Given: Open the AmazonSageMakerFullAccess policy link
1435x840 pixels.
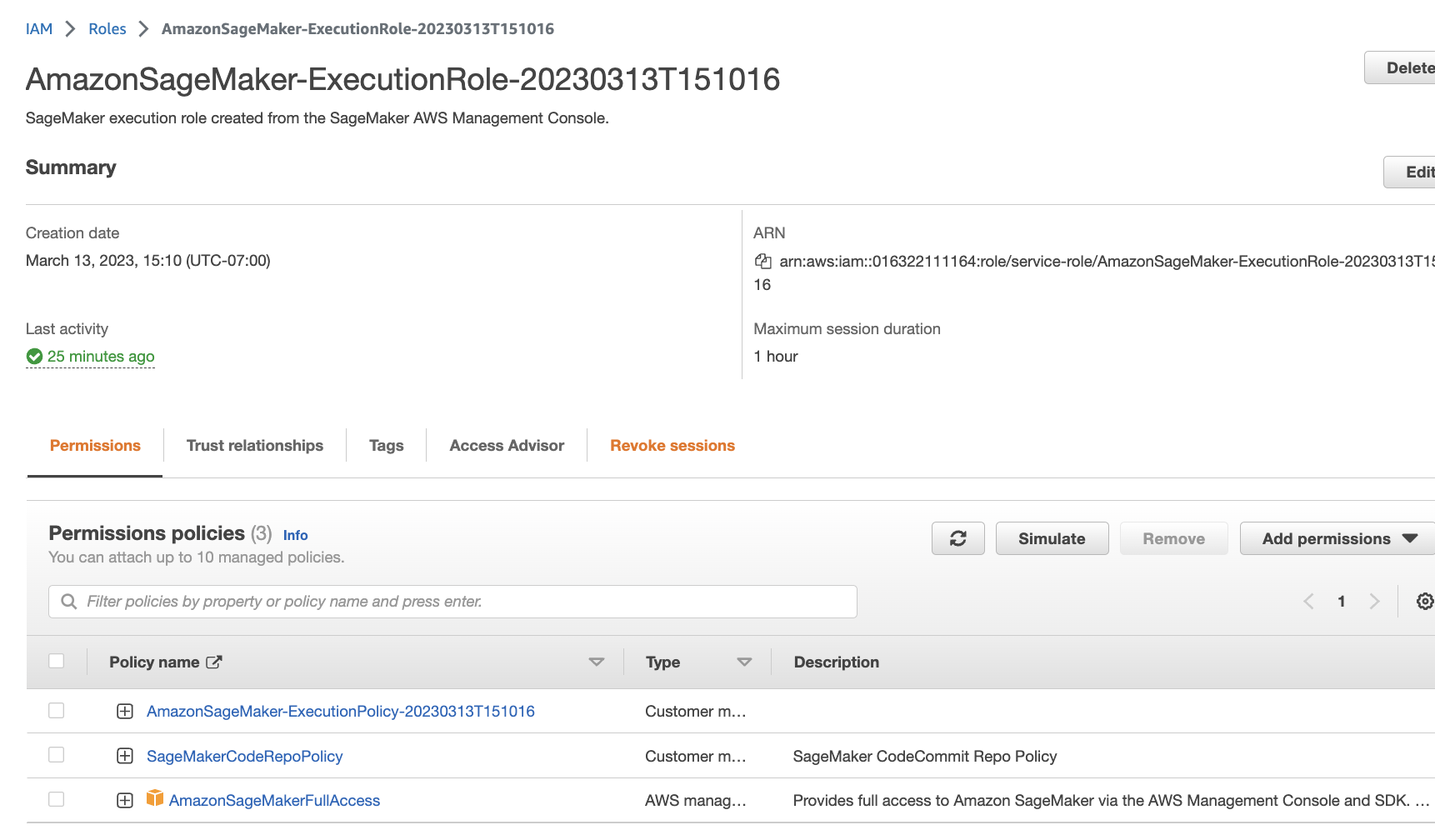Looking at the screenshot, I should pos(274,801).
